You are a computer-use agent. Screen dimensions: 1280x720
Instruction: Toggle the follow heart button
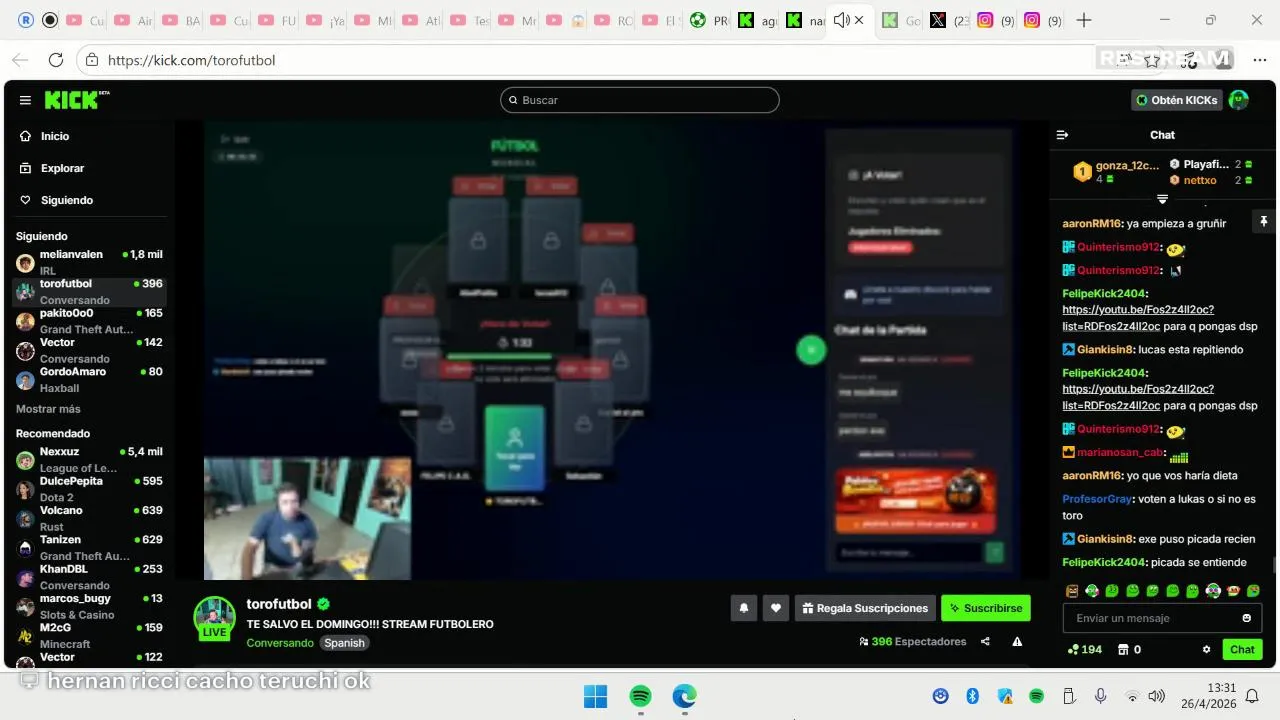[x=775, y=608]
